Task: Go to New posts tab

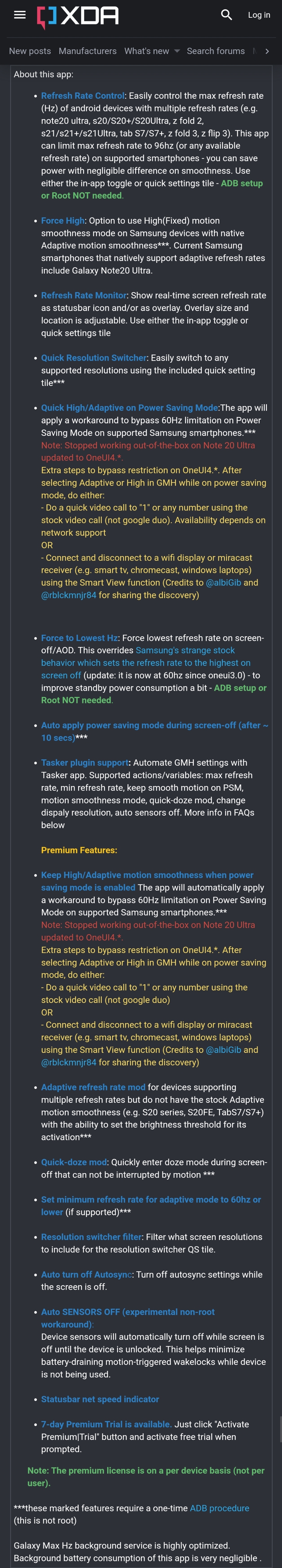Action: pos(30,51)
